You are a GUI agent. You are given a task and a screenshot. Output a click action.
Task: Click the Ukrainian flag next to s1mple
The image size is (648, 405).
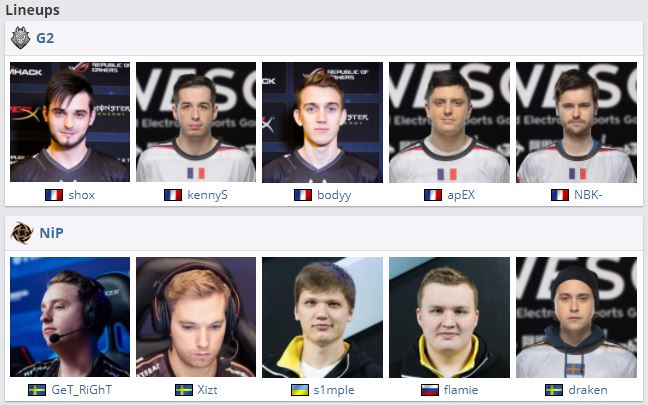tap(300, 390)
